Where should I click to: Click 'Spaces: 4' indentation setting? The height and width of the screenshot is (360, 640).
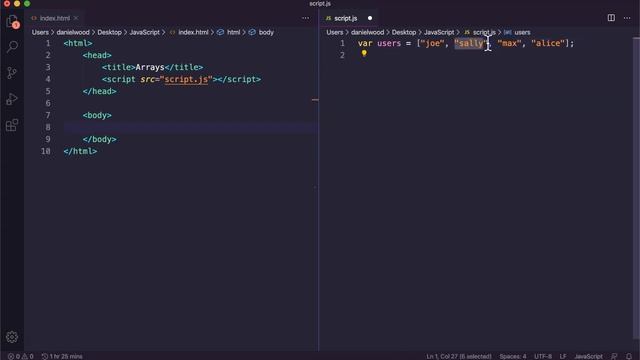click(x=513, y=356)
